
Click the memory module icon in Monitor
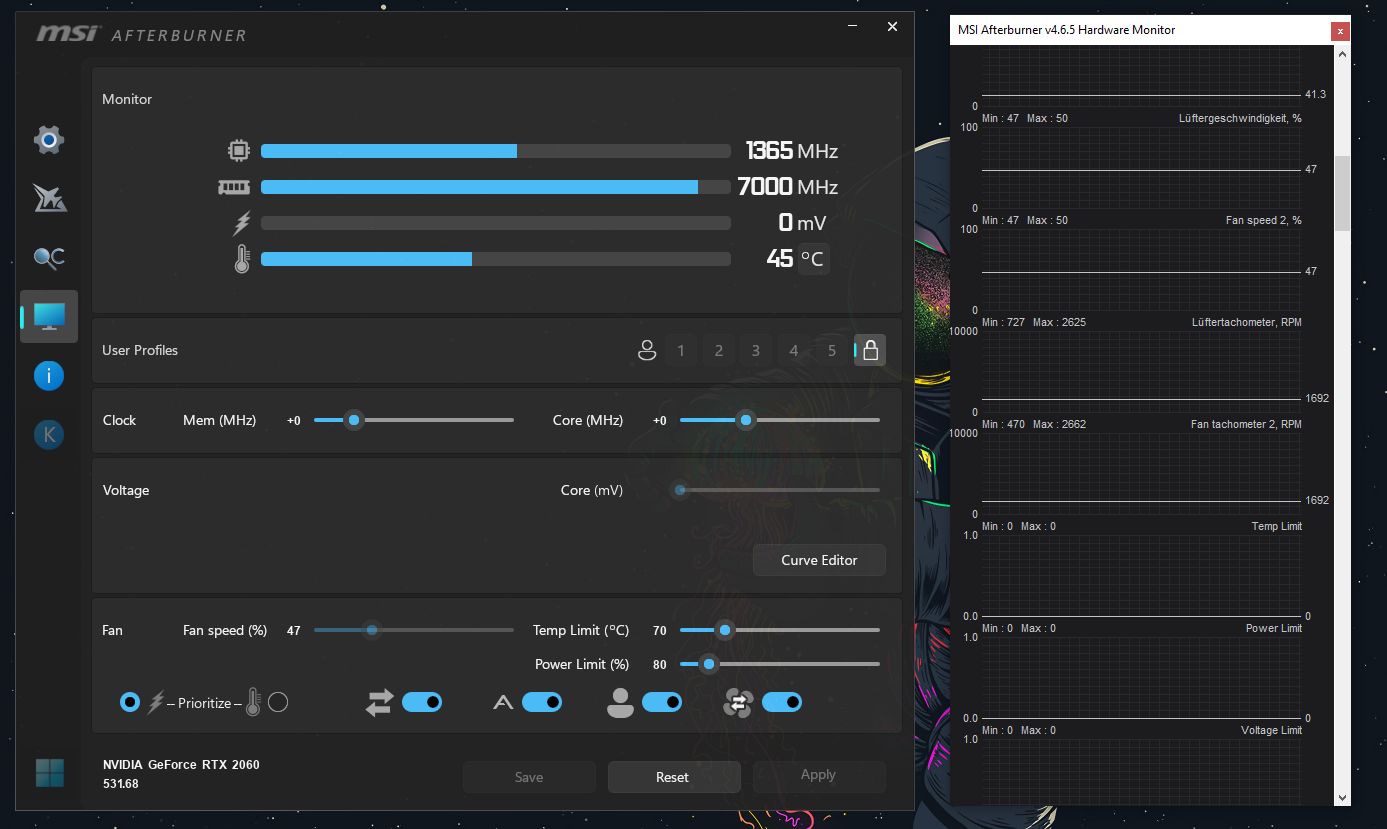point(233,187)
